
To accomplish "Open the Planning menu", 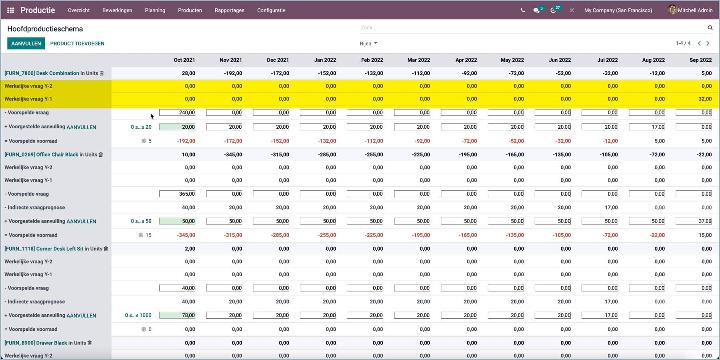I will 155,10.
